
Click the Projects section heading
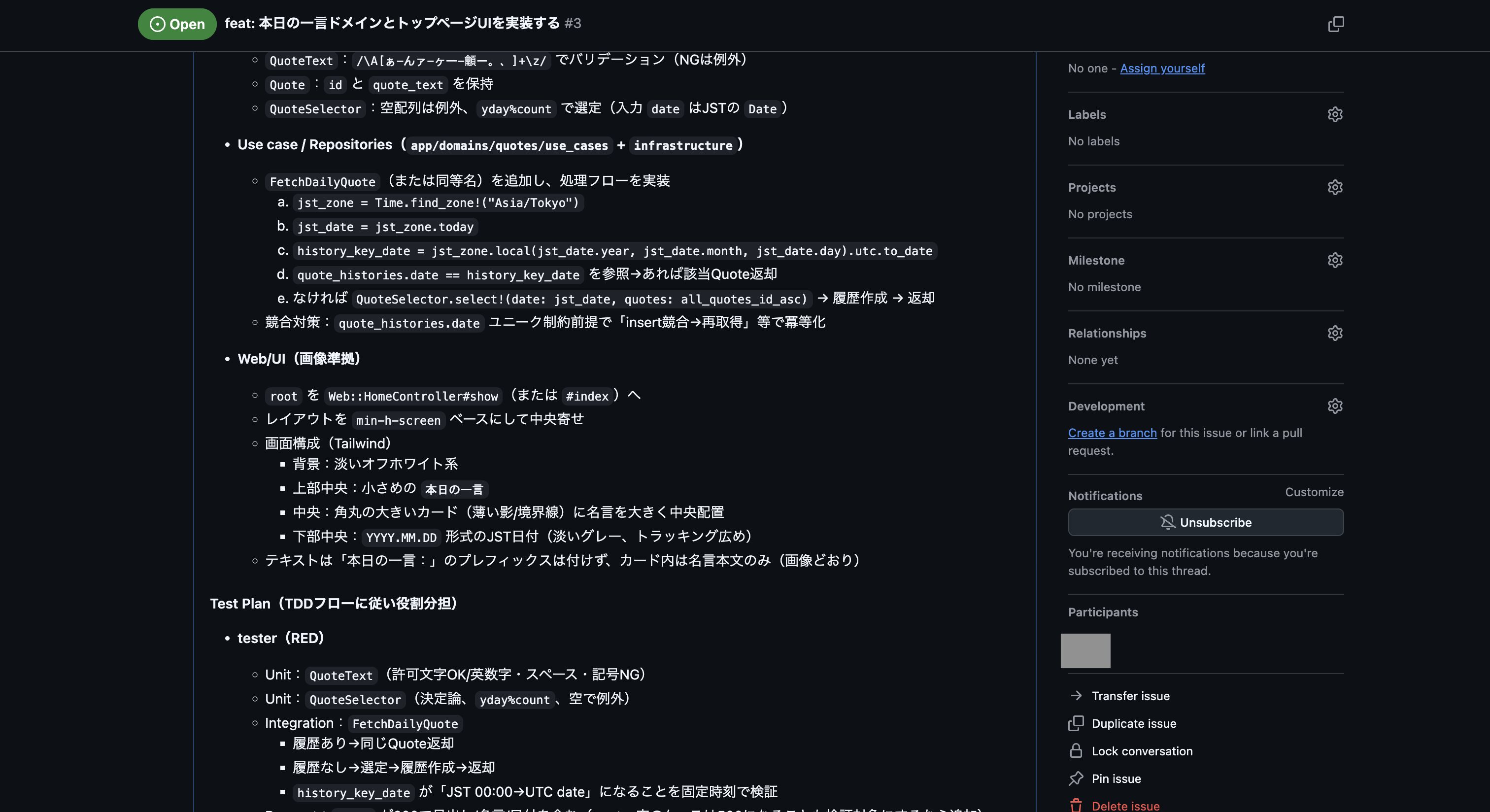pos(1091,187)
